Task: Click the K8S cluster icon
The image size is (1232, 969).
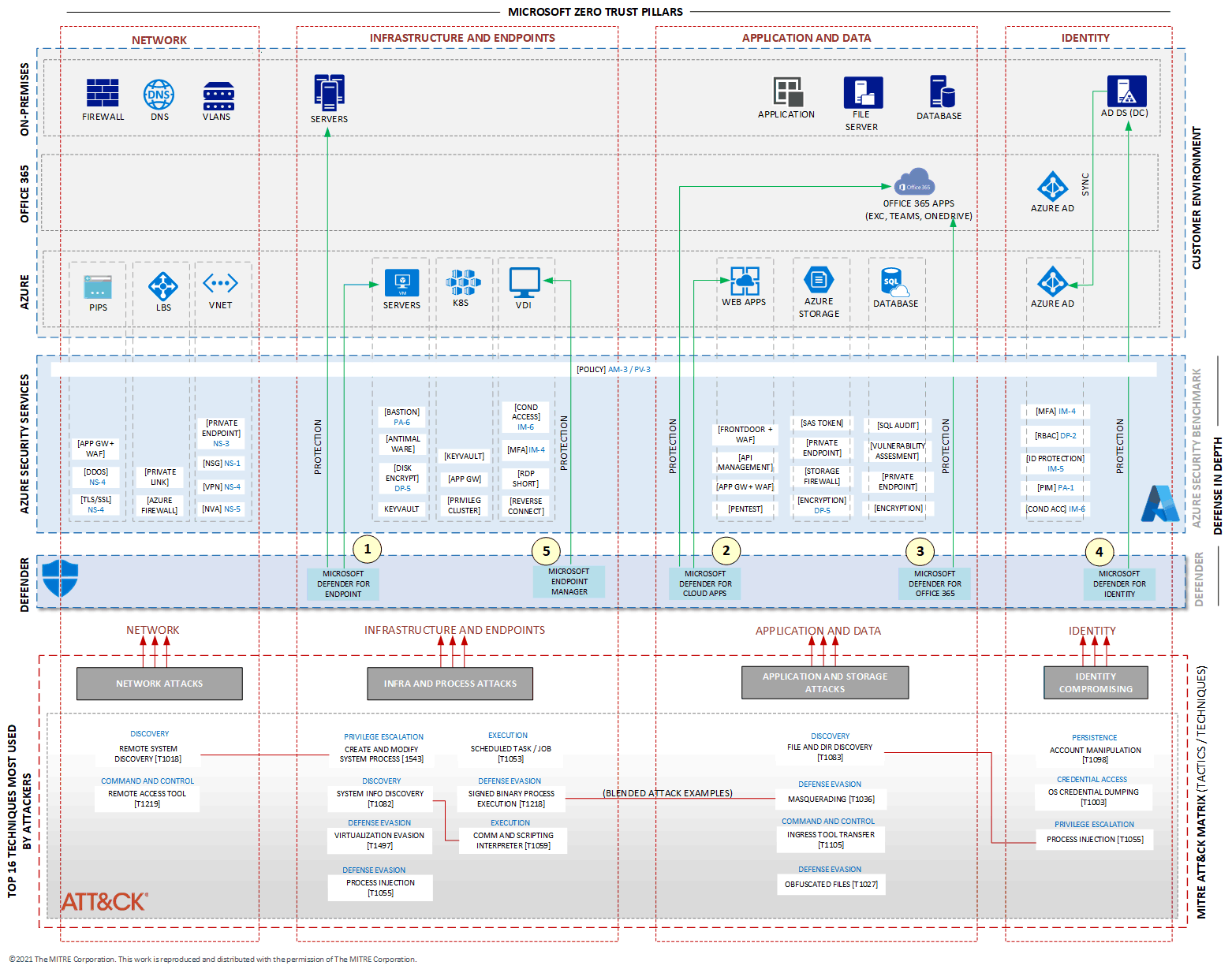Action: click(463, 282)
